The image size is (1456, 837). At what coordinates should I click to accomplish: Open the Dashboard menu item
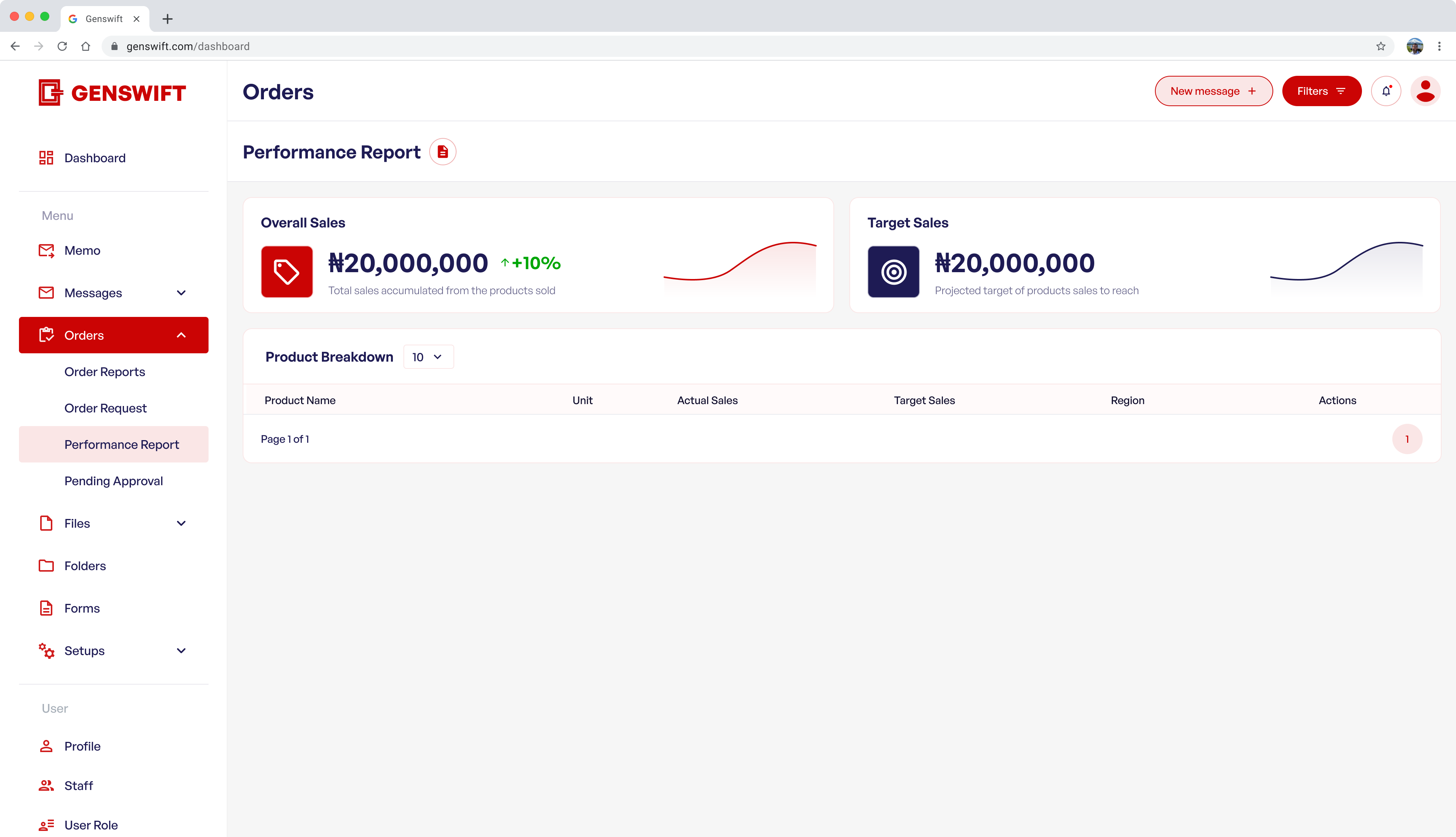(x=95, y=158)
